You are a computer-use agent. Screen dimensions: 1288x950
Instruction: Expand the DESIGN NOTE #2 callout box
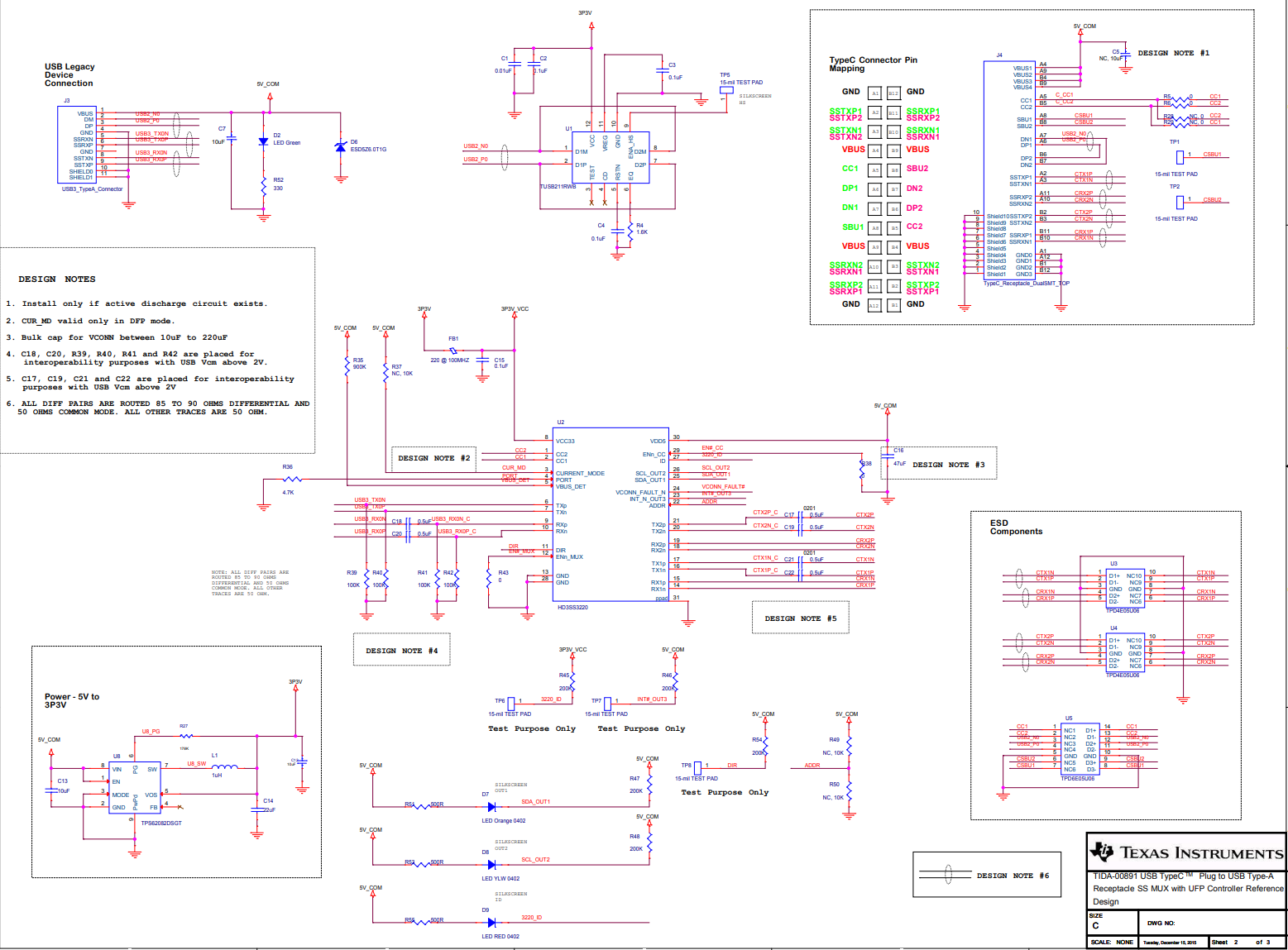tap(433, 458)
